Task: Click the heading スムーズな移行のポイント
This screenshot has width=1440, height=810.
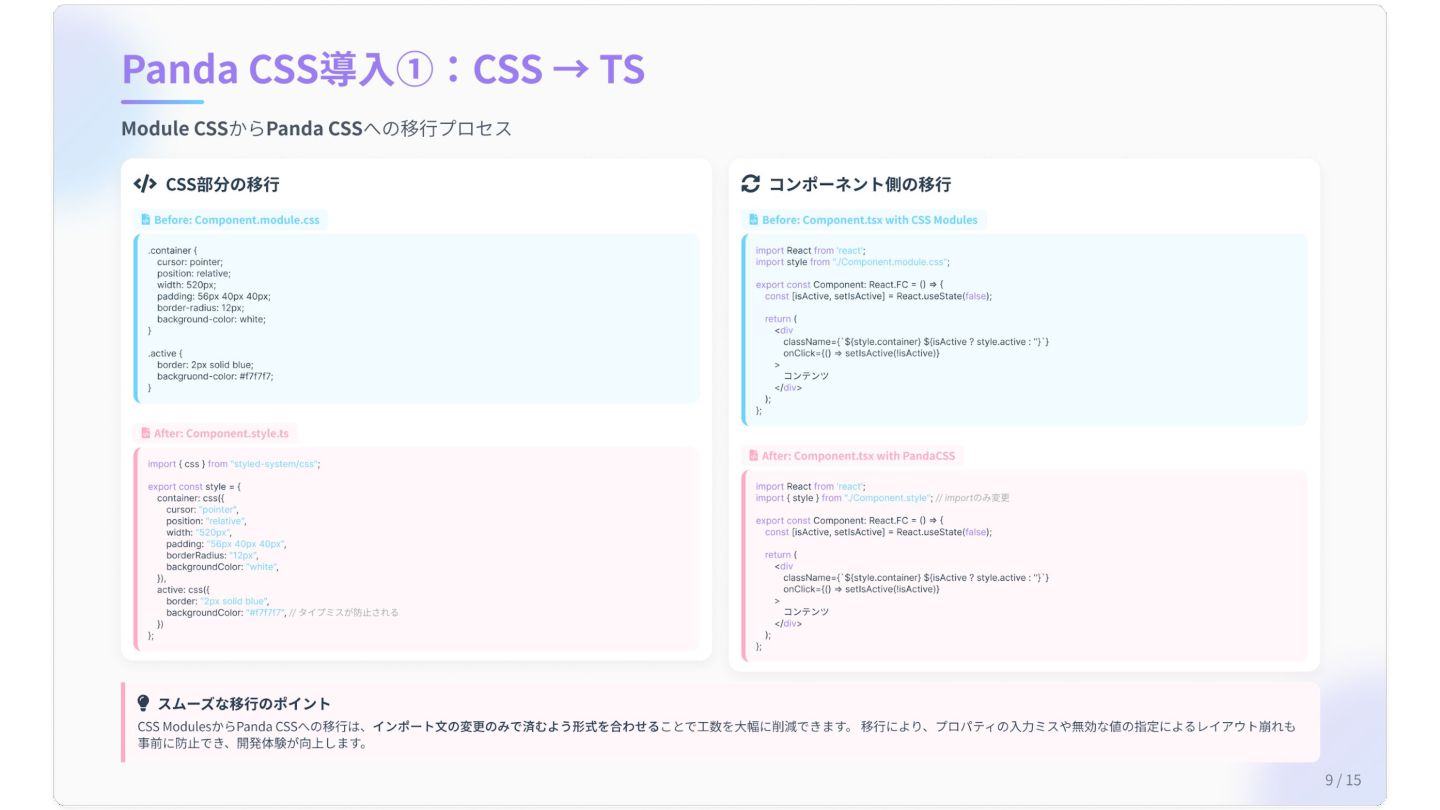Action: pyautogui.click(x=244, y=704)
